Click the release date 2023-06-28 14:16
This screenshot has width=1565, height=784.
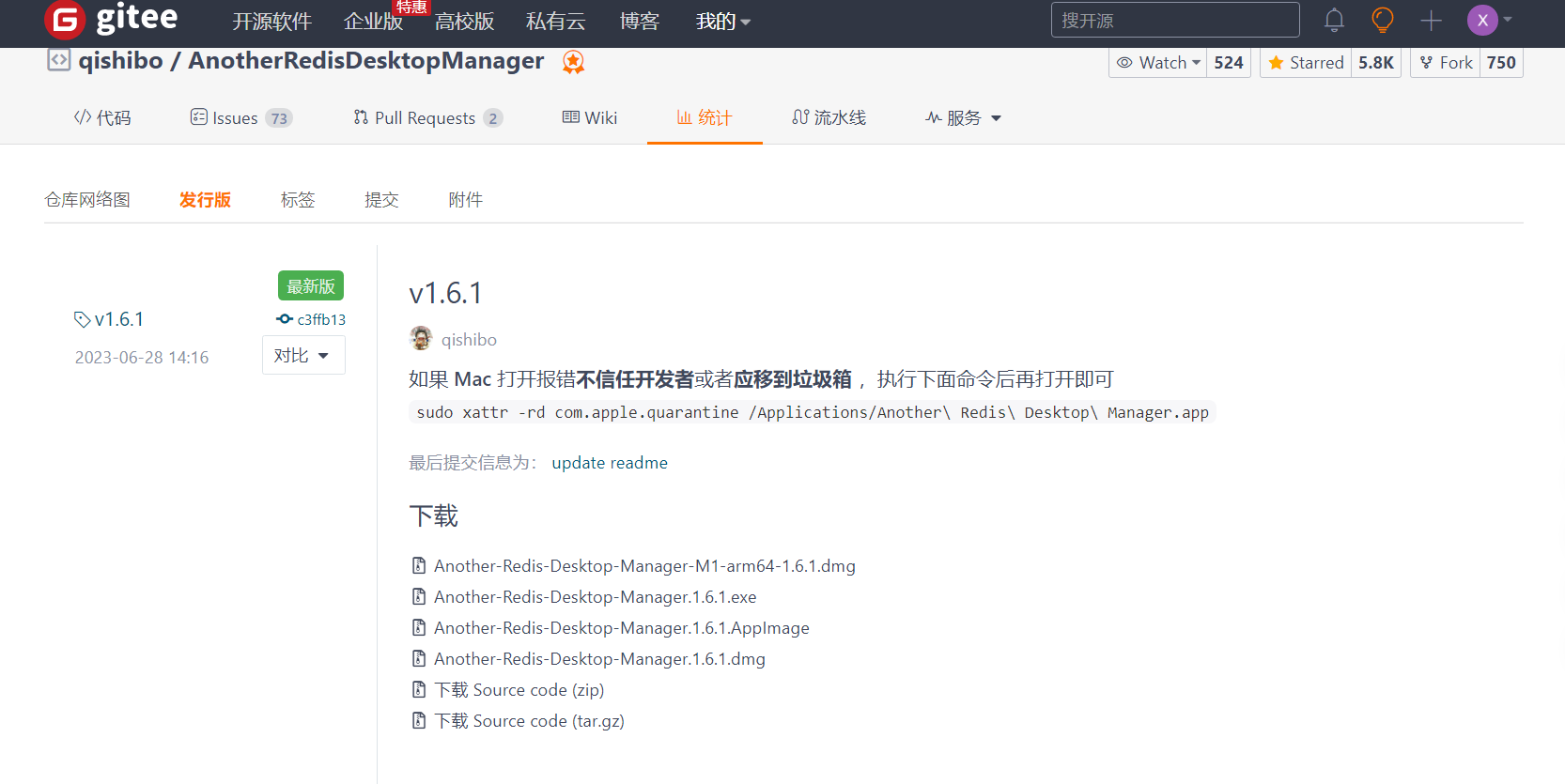point(142,358)
